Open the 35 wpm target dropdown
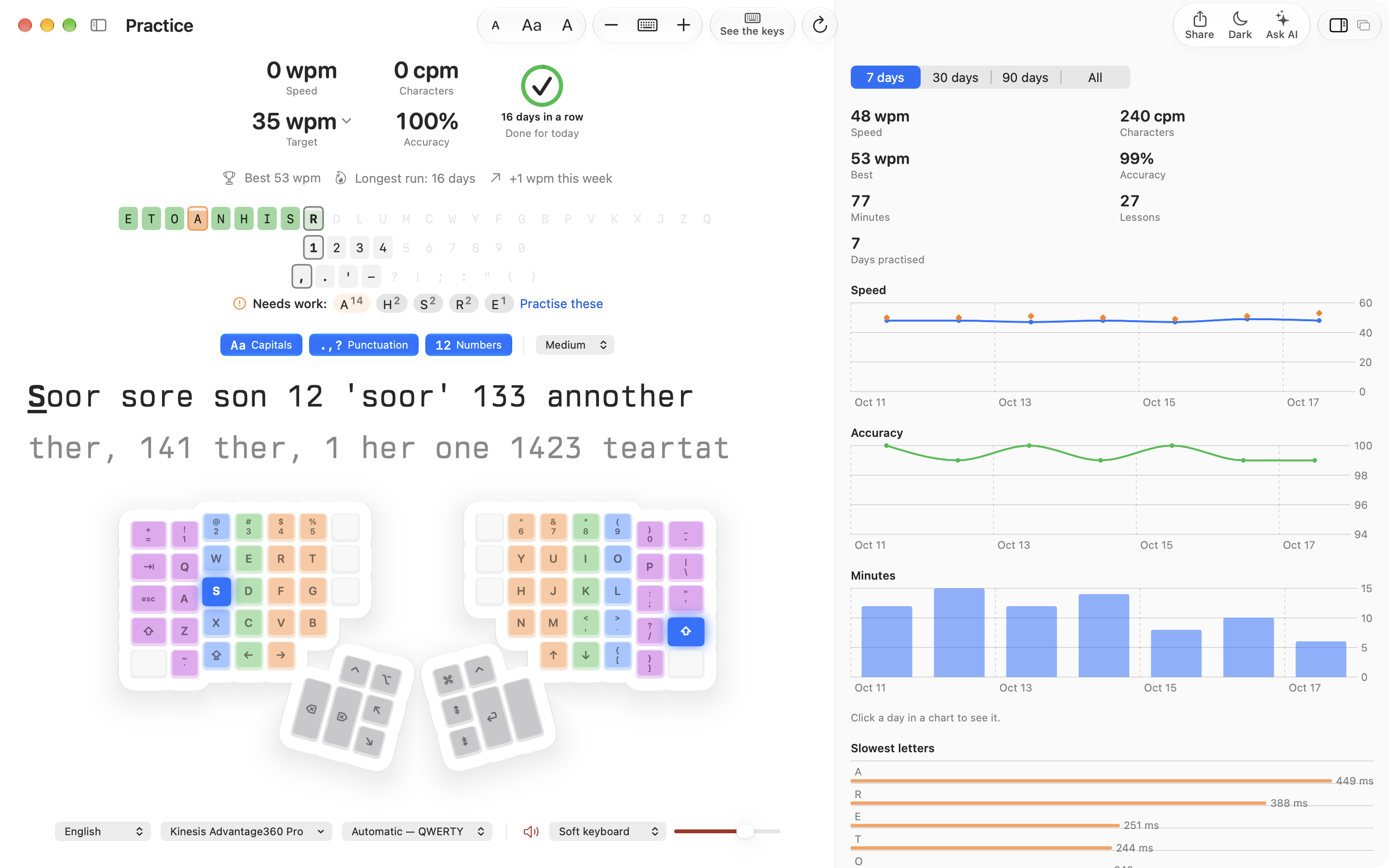 click(302, 122)
